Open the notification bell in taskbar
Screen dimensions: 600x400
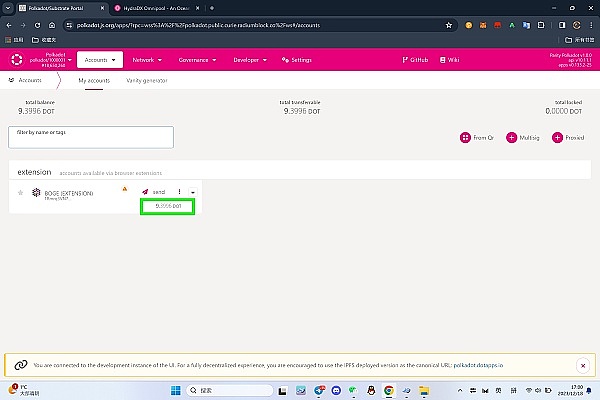pos(589,390)
